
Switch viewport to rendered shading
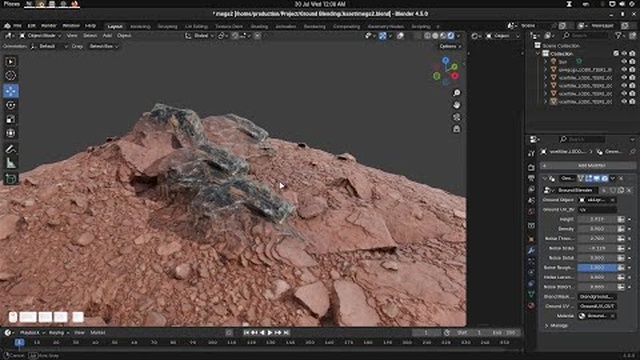(x=451, y=36)
